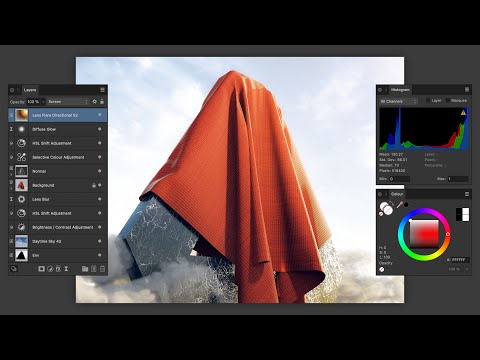Screen dimensions: 480x360
Task: Click the Lens Blur layer filter icon
Action: click(21, 199)
